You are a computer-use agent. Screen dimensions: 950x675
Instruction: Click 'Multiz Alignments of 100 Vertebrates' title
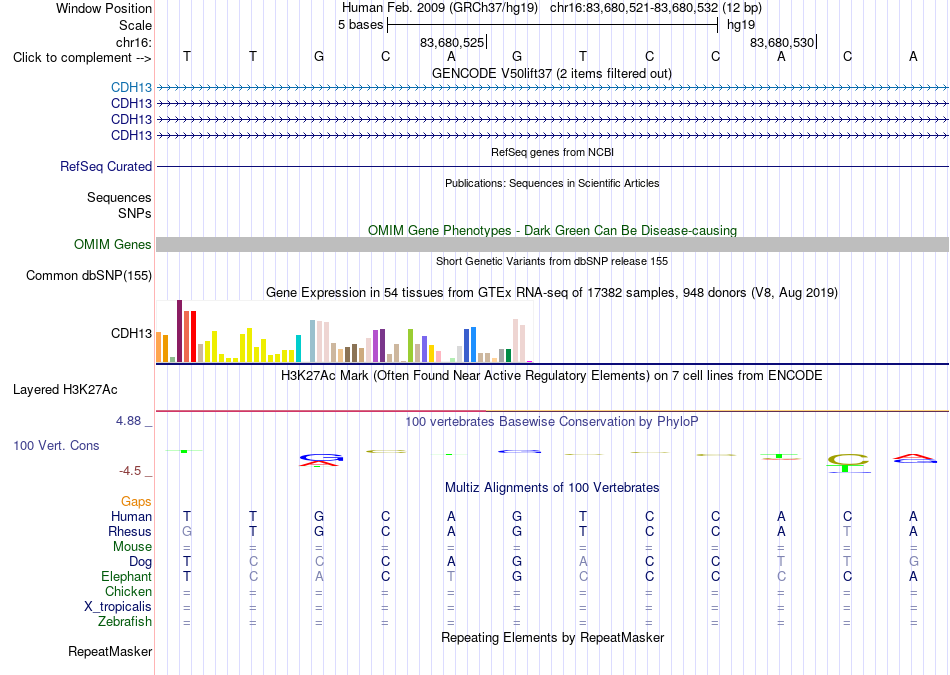pyautogui.click(x=552, y=488)
